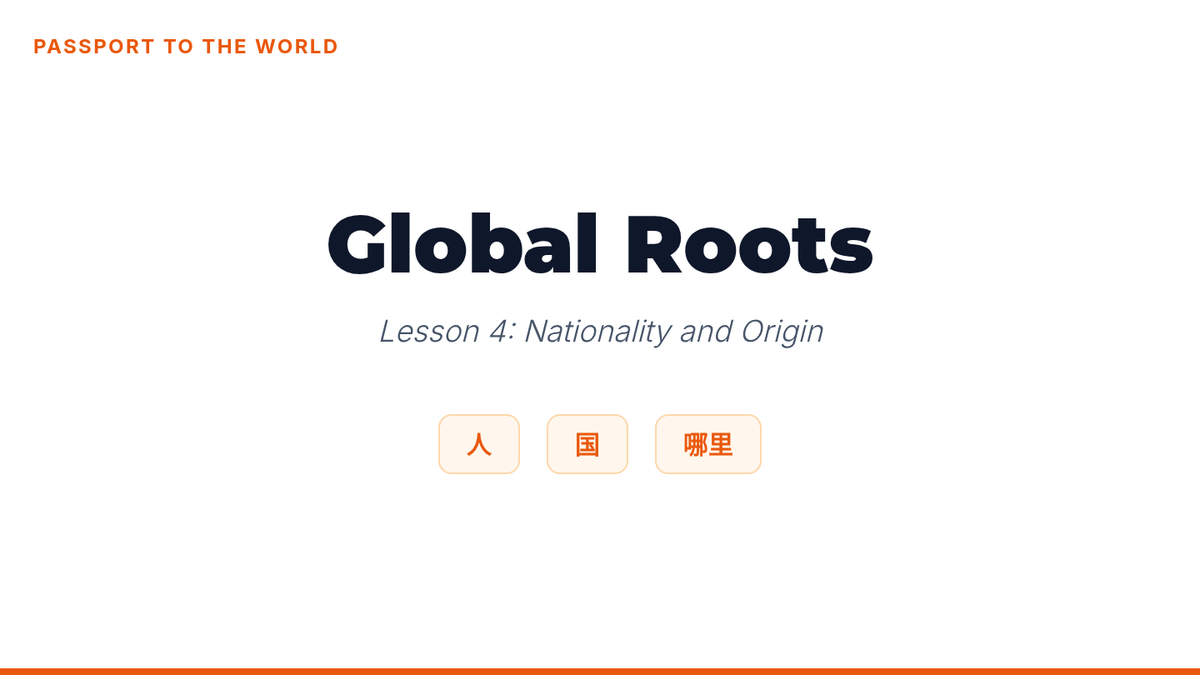Viewport: 1200px width, 675px height.
Task: Click the word 'and' in subtitle
Action: (x=706, y=331)
